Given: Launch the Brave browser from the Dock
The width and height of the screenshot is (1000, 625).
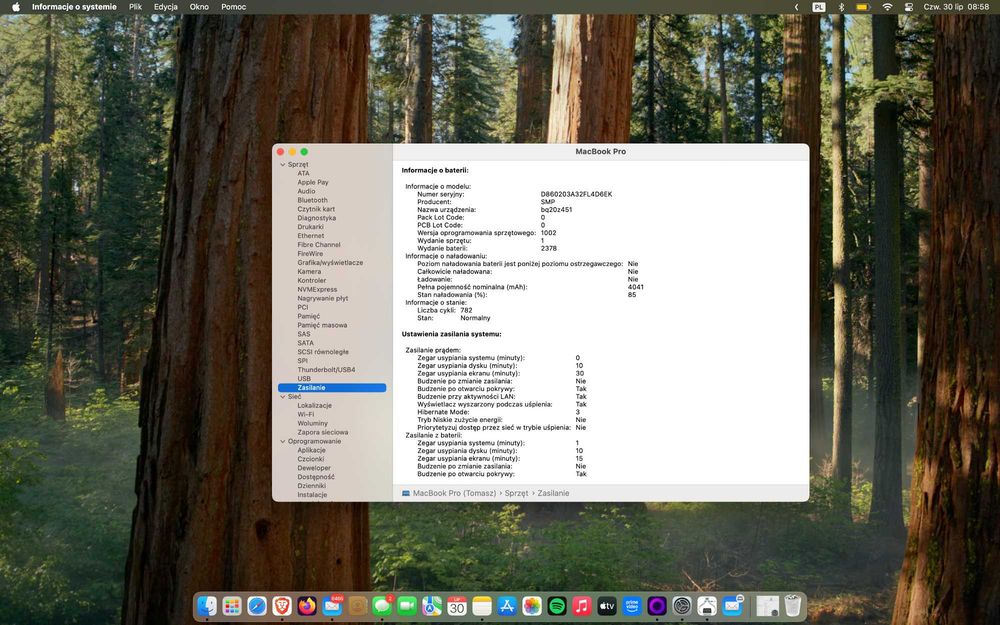Looking at the screenshot, I should coord(282,606).
